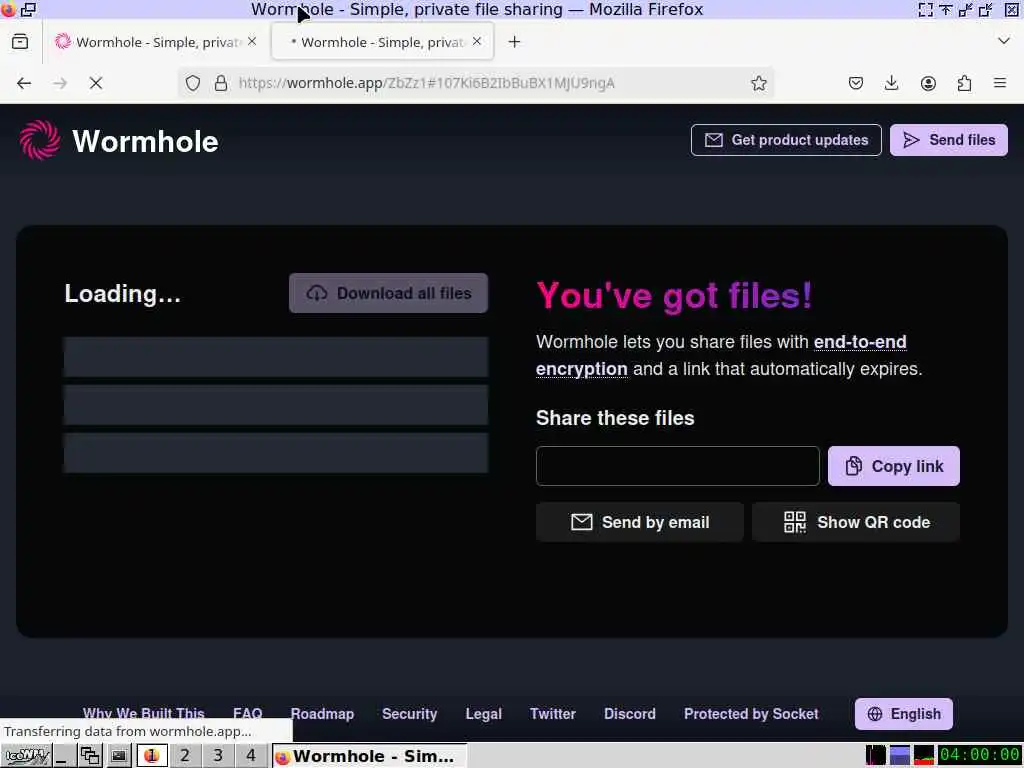Open the extensions puzzle icon
This screenshot has width=1024, height=768.
click(965, 83)
